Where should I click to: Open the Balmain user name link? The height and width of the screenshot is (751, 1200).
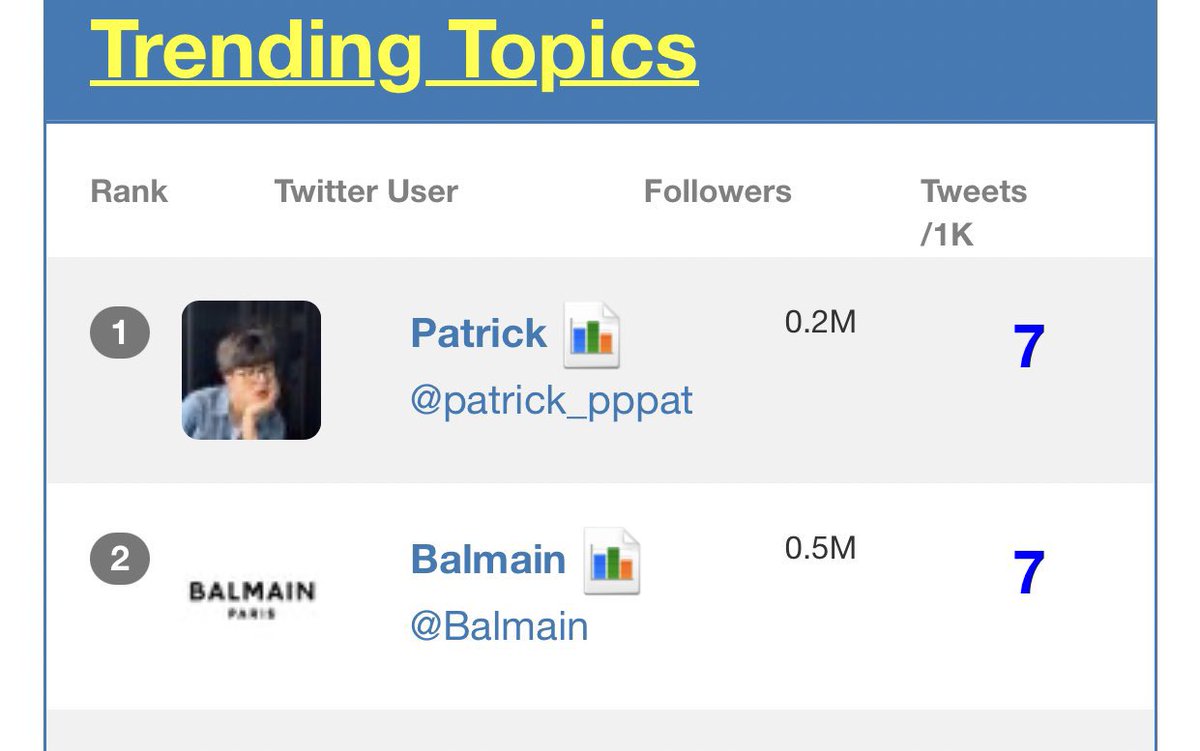(488, 559)
